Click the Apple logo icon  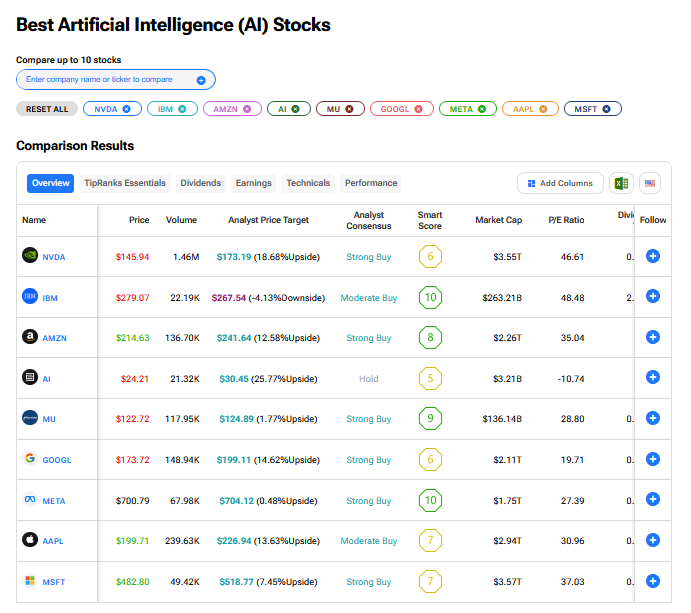(x=30, y=539)
